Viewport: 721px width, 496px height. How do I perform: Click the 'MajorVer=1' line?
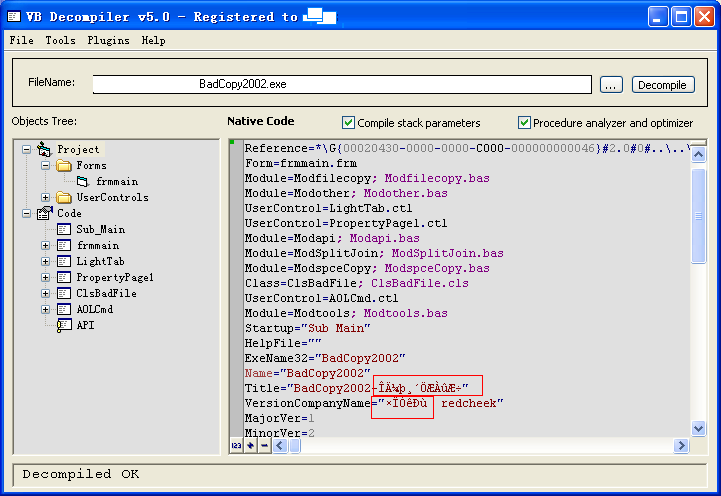[x=280, y=418]
